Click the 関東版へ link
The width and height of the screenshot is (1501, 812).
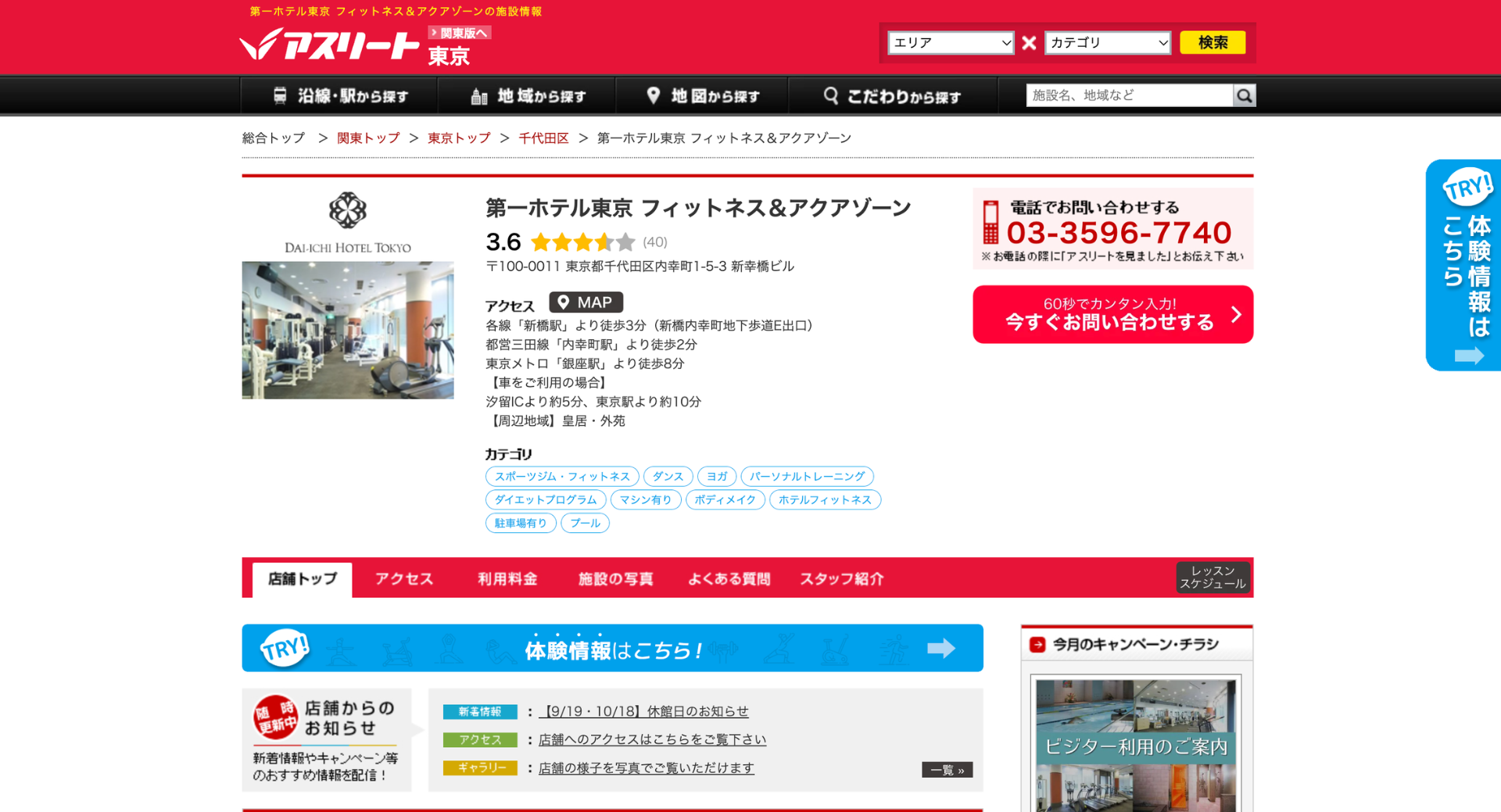(460, 33)
